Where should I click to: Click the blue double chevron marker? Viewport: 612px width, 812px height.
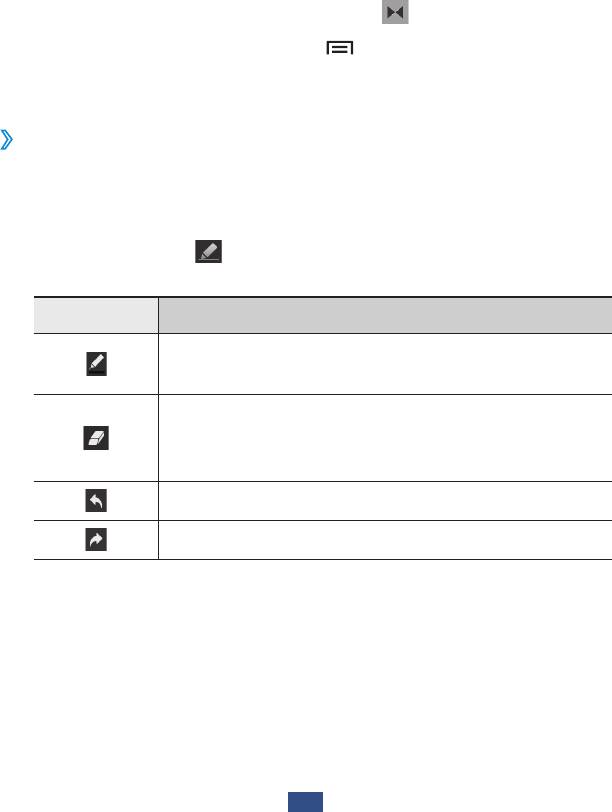(8, 143)
